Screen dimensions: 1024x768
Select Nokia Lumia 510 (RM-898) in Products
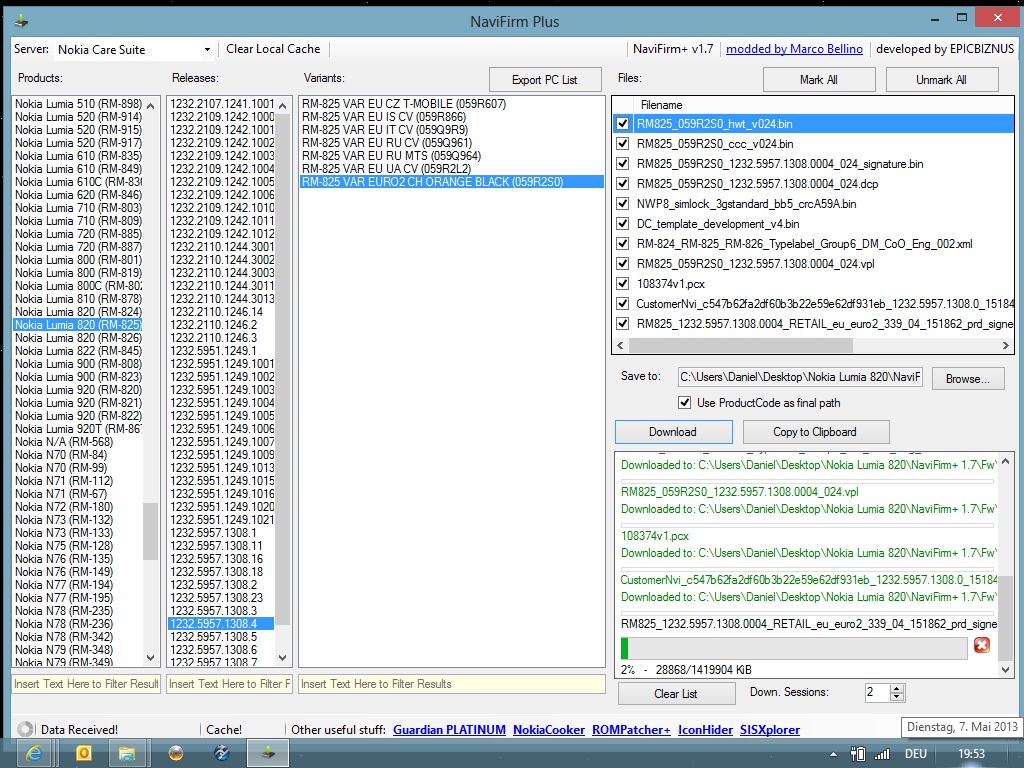coord(78,104)
